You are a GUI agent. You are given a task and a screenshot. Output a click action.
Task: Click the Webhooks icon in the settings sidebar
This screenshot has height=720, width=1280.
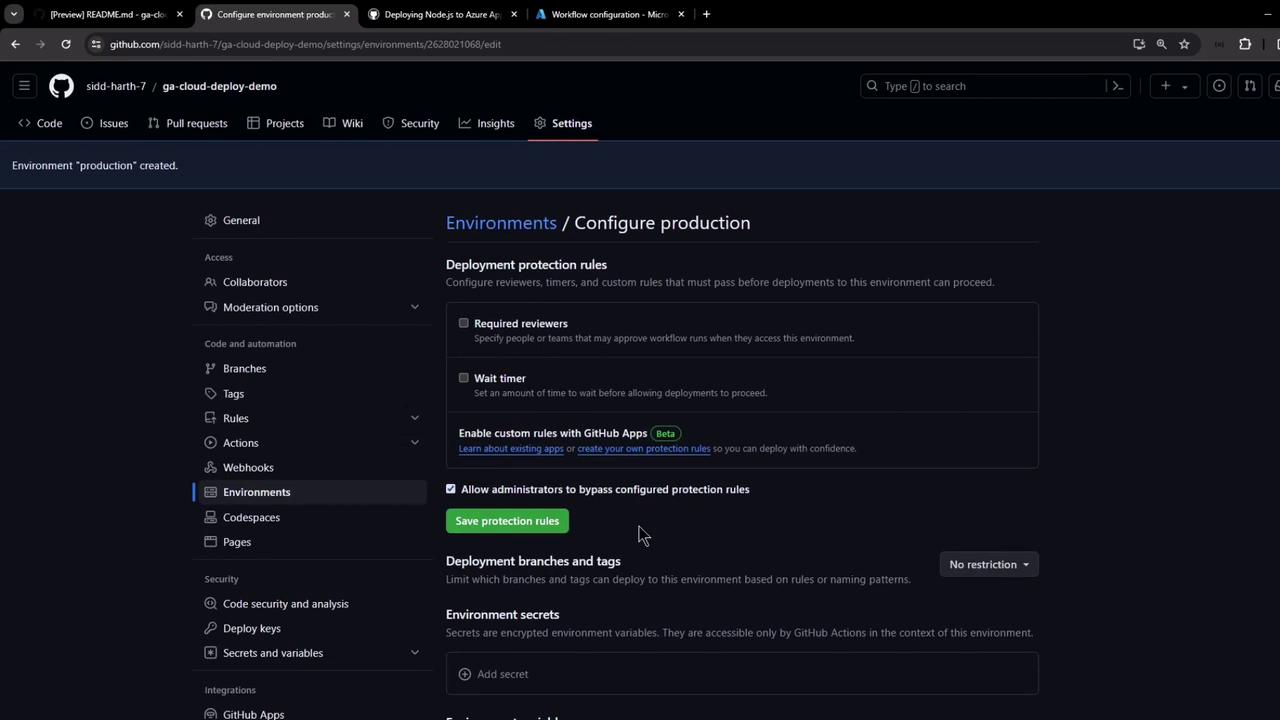click(x=210, y=467)
